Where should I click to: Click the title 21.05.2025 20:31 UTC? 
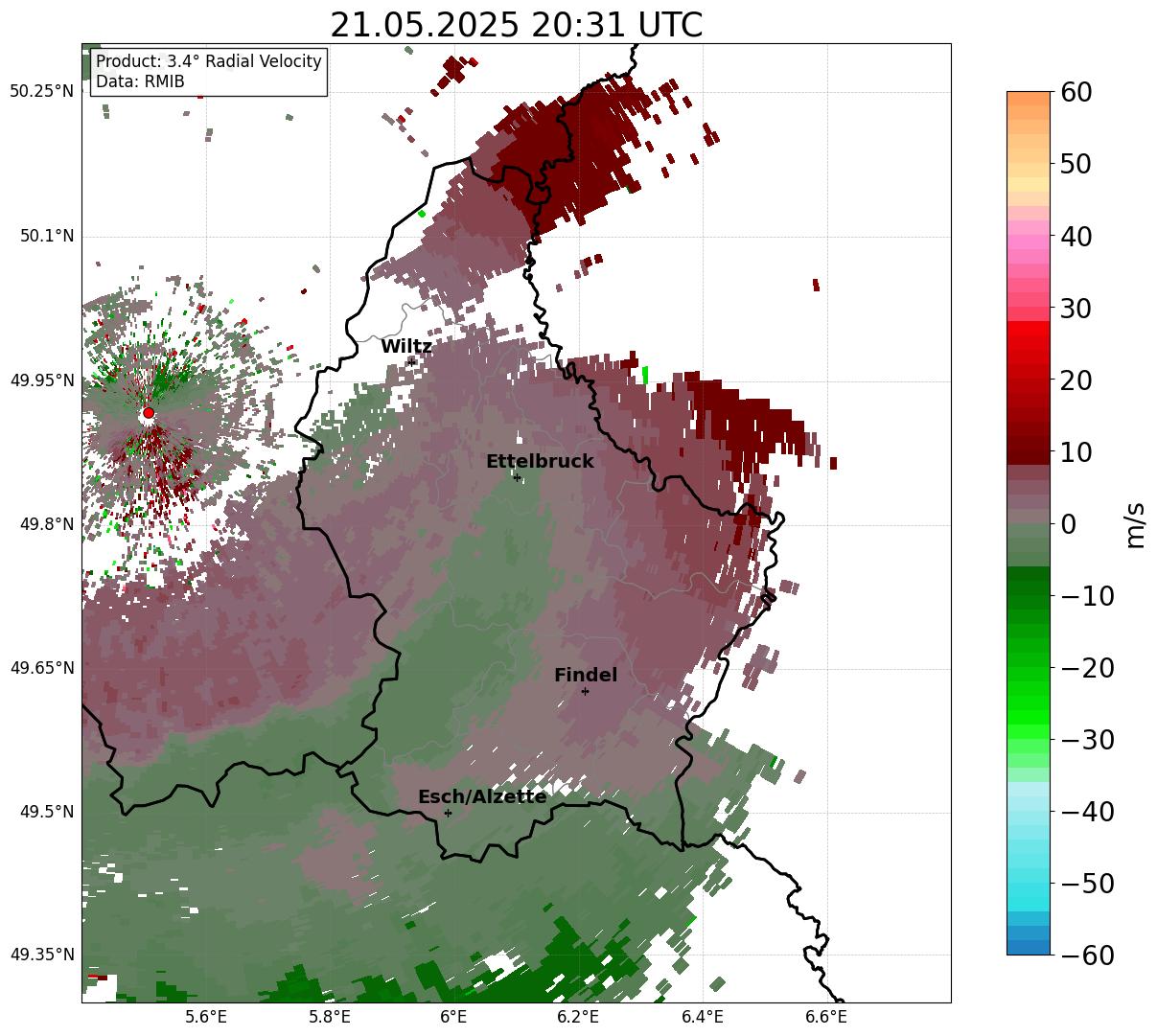[x=516, y=25]
